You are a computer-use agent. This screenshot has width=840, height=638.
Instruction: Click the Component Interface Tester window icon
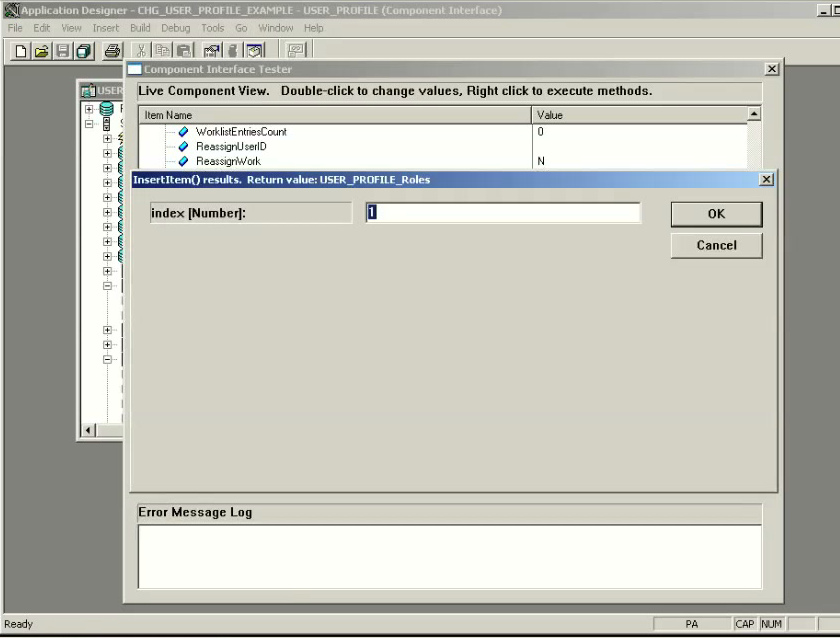134,69
